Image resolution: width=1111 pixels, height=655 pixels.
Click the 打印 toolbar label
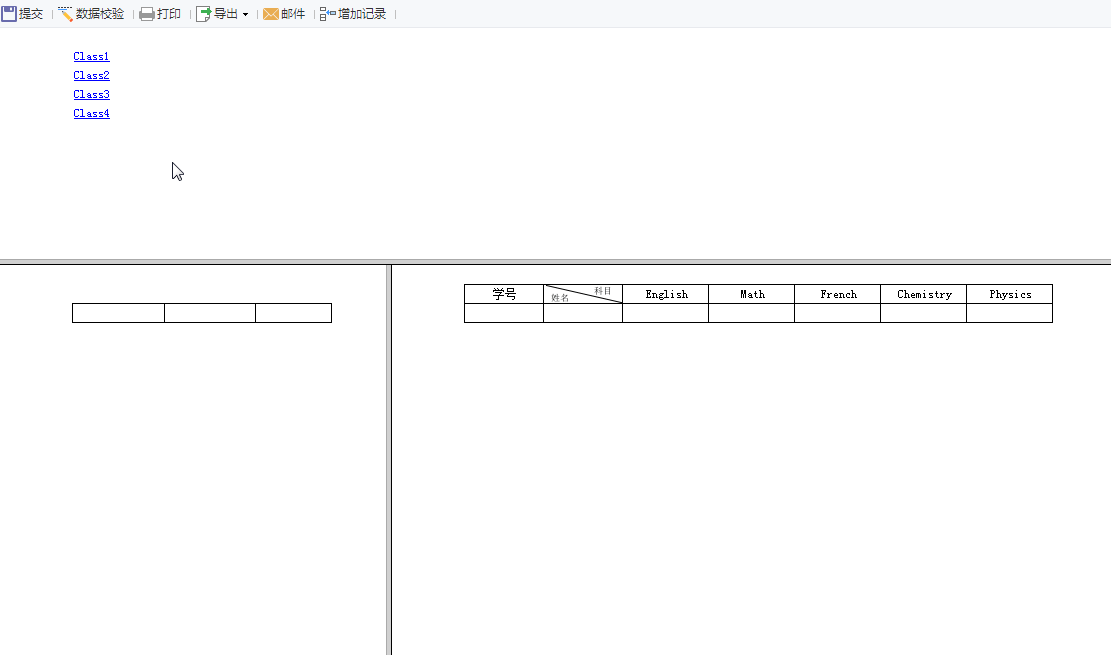(169, 14)
